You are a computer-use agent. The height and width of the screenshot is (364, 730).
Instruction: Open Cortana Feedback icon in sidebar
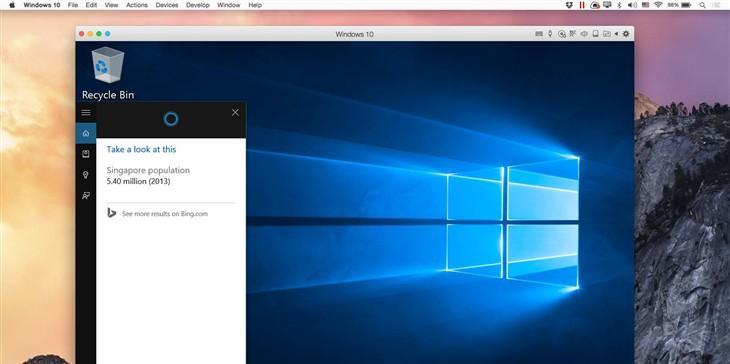[x=86, y=195]
